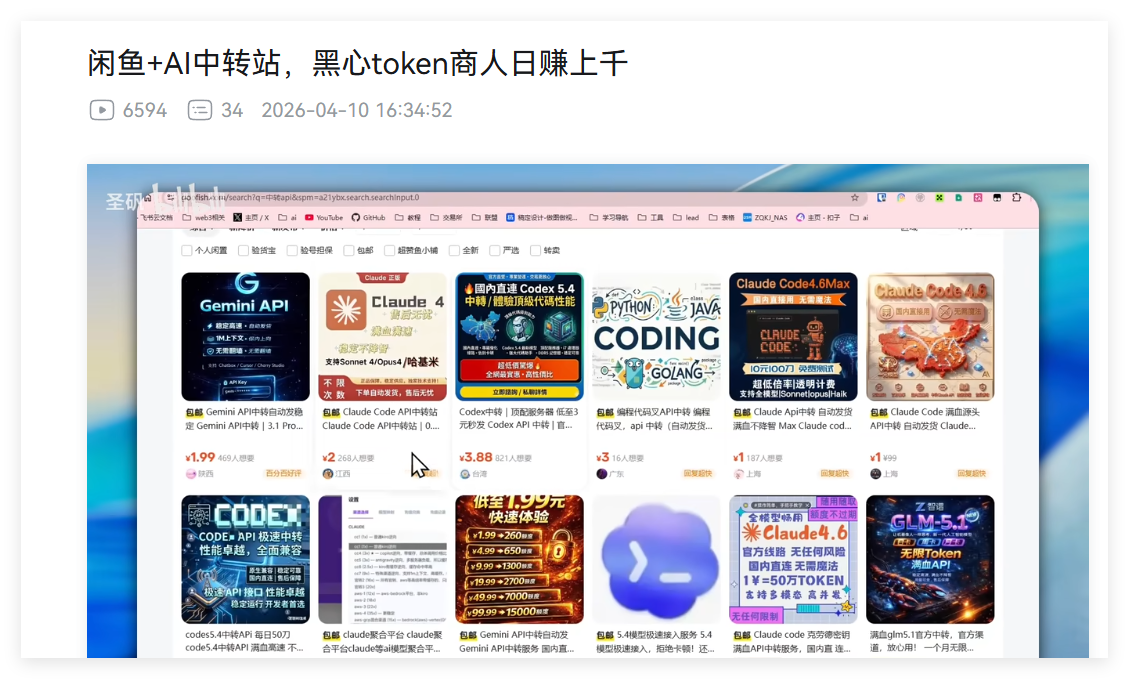This screenshot has height=679, width=1129.
Task: Open the GitHub bookmark
Action: [369, 217]
